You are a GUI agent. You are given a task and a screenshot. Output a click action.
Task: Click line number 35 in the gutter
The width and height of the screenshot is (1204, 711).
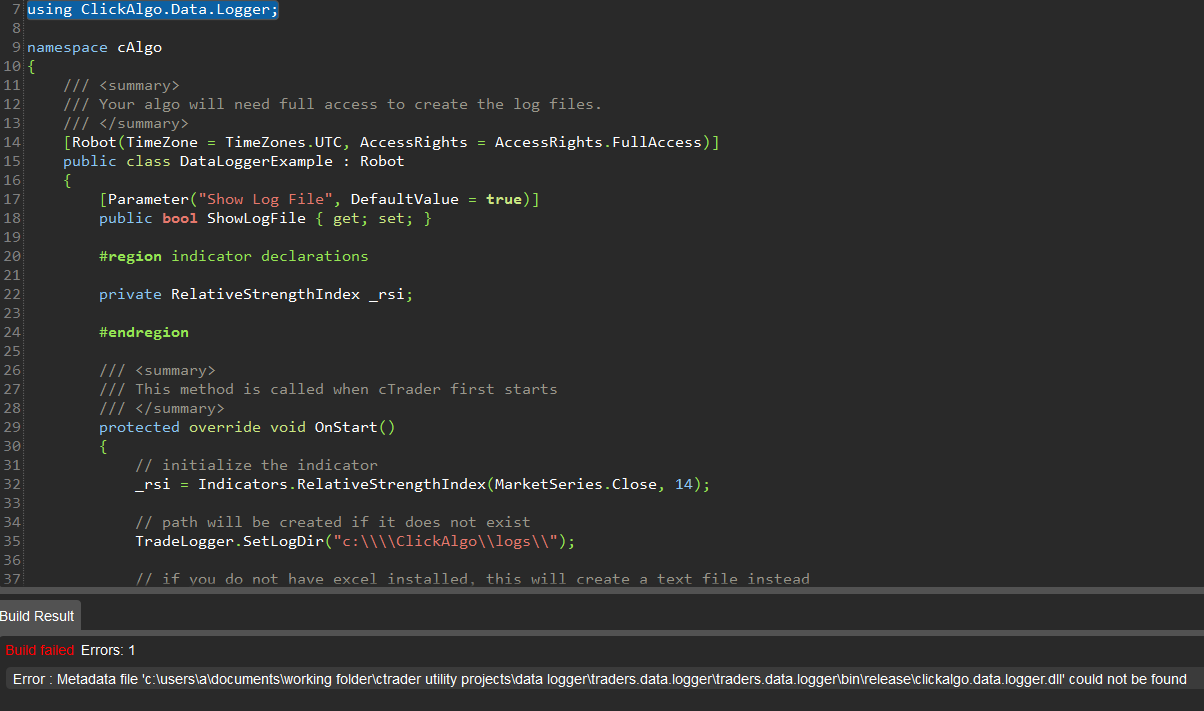(x=12, y=541)
